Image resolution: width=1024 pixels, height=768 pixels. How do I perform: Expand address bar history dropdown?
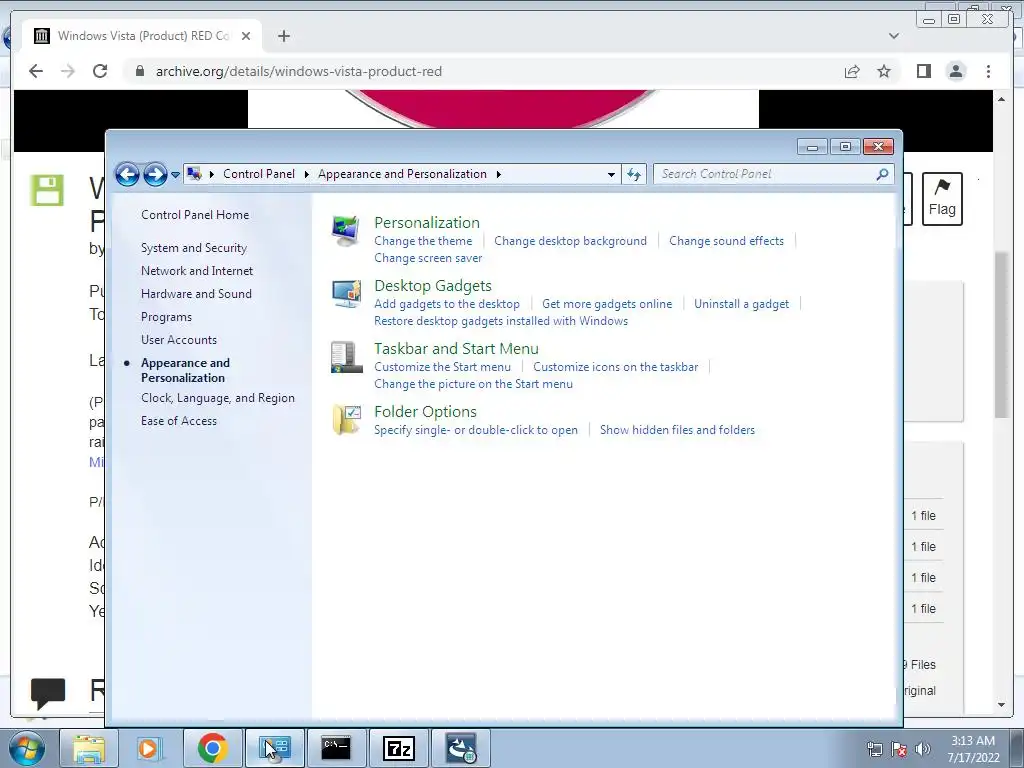click(x=611, y=174)
